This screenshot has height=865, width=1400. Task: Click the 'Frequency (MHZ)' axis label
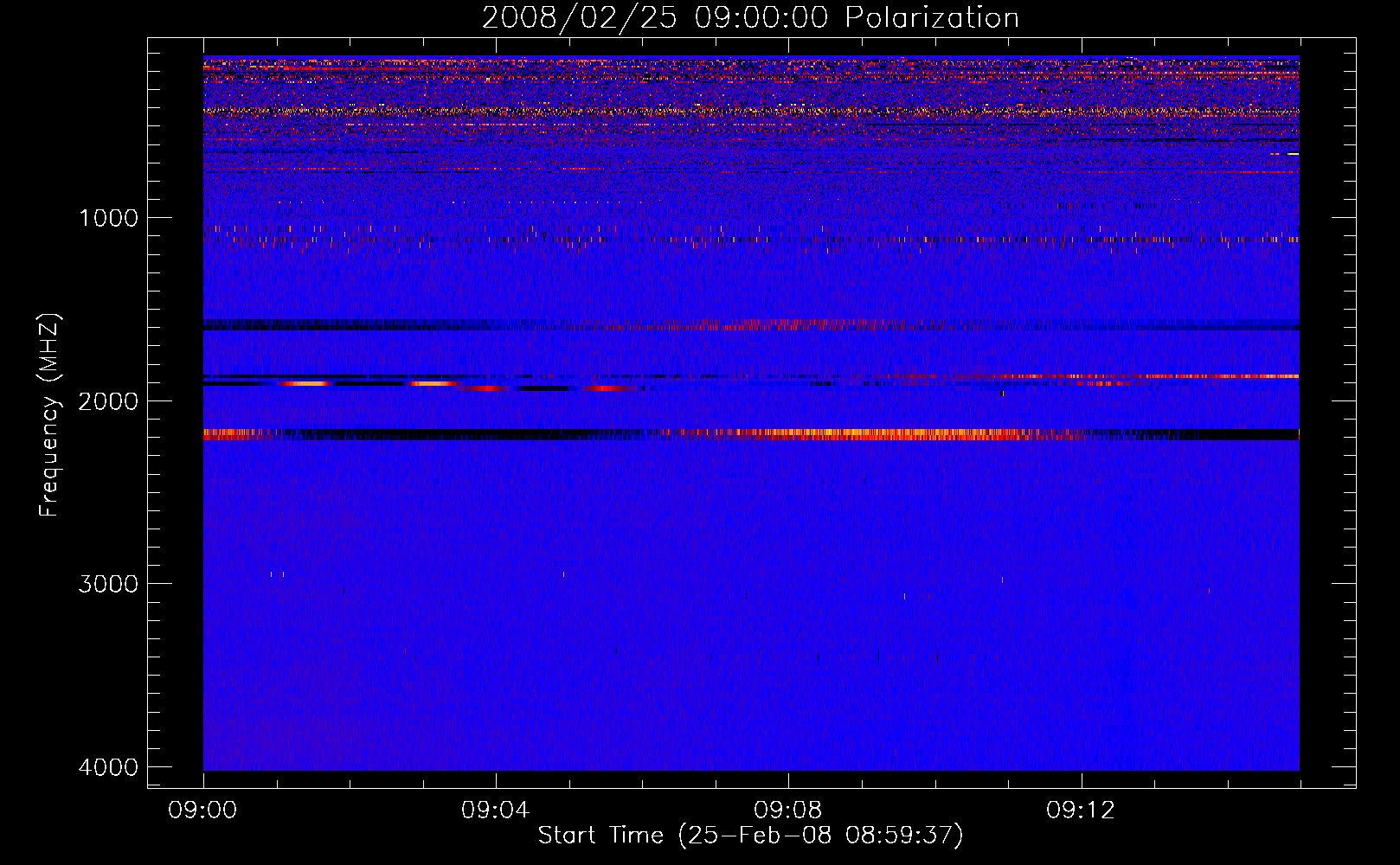[49, 415]
